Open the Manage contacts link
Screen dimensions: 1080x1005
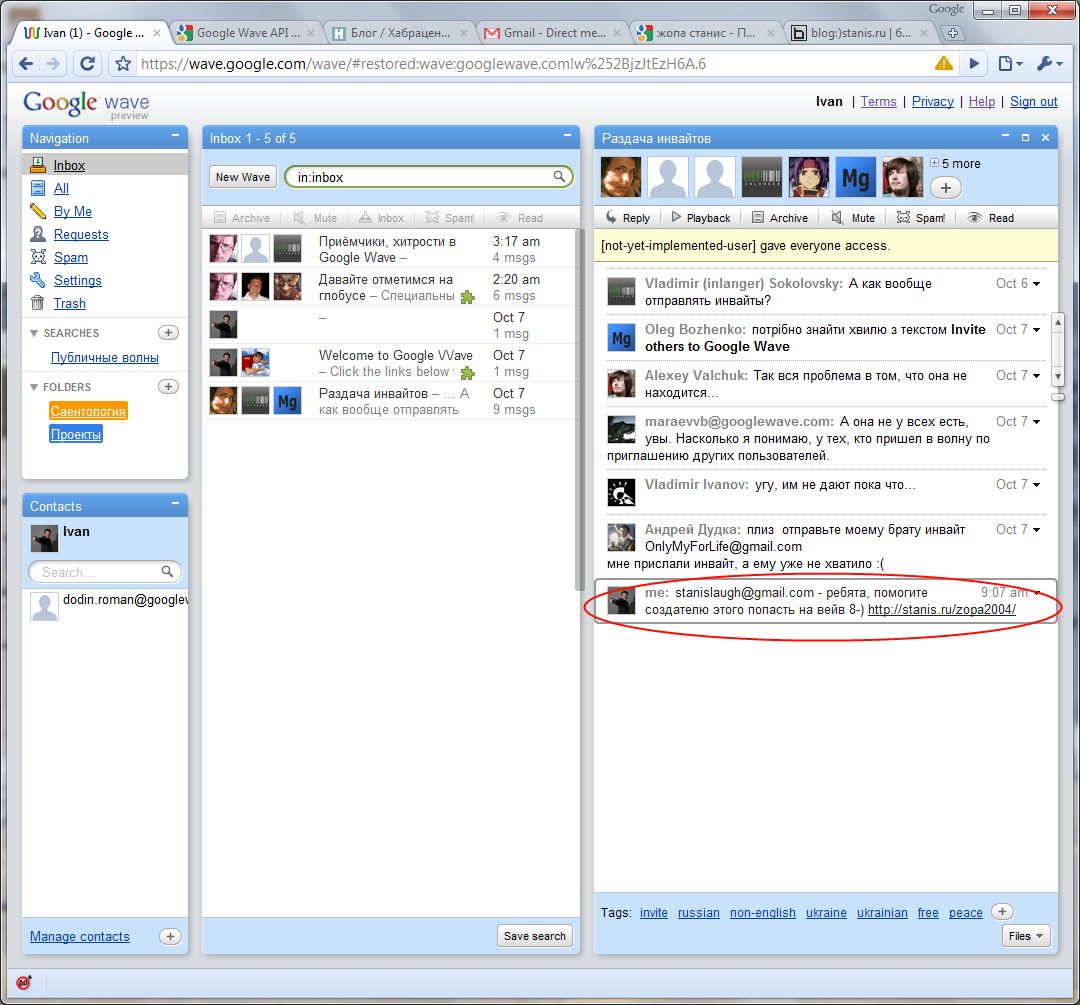[x=80, y=936]
